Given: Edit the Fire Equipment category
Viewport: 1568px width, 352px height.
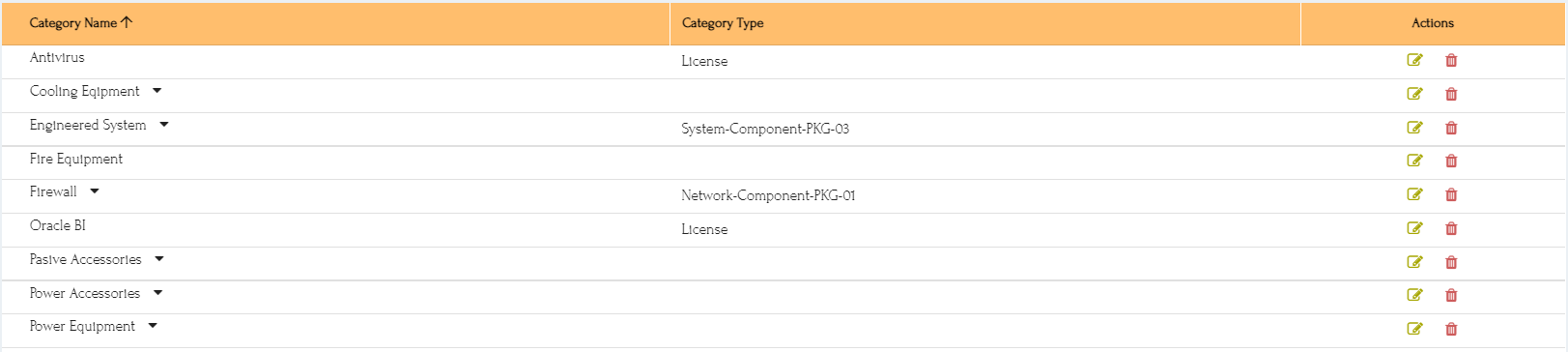Looking at the screenshot, I should point(1414,161).
